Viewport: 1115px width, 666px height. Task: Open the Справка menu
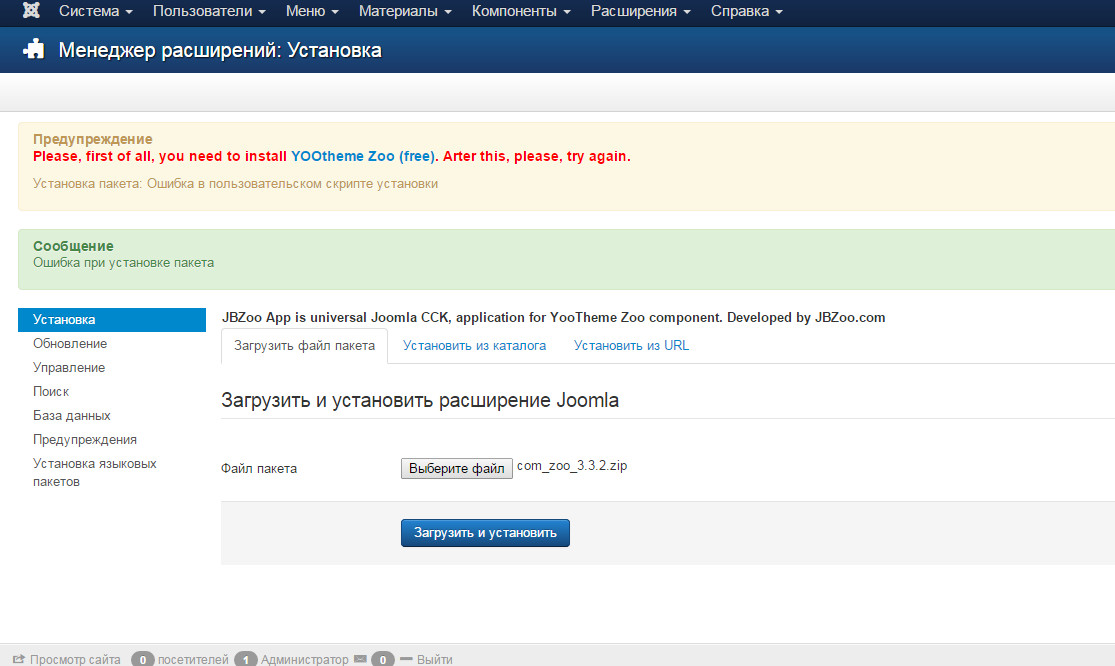[746, 12]
